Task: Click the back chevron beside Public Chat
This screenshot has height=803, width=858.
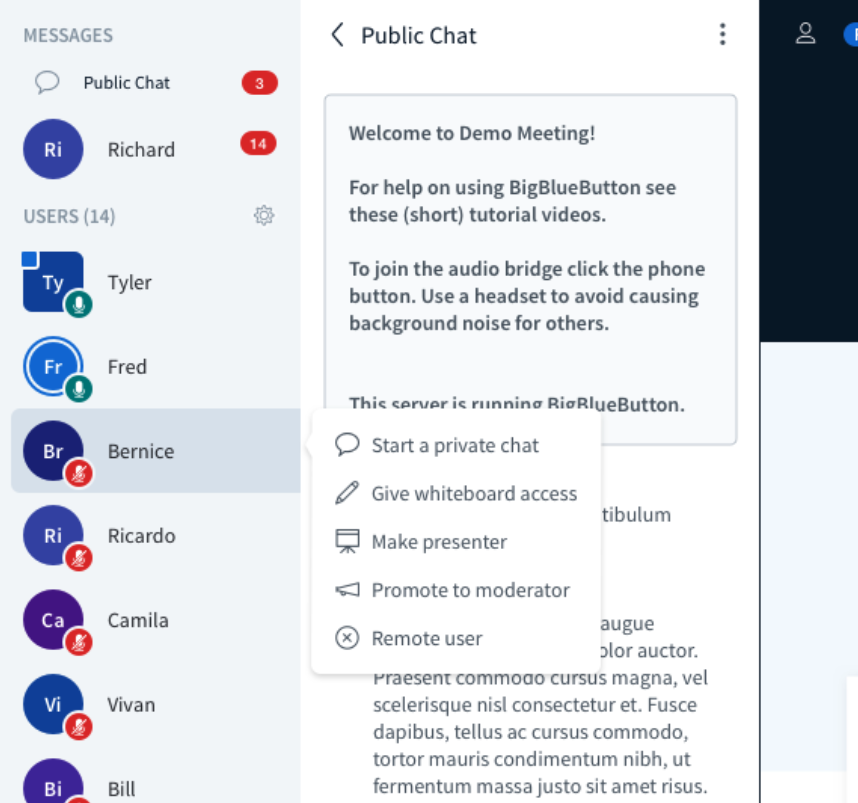Action: 338,35
